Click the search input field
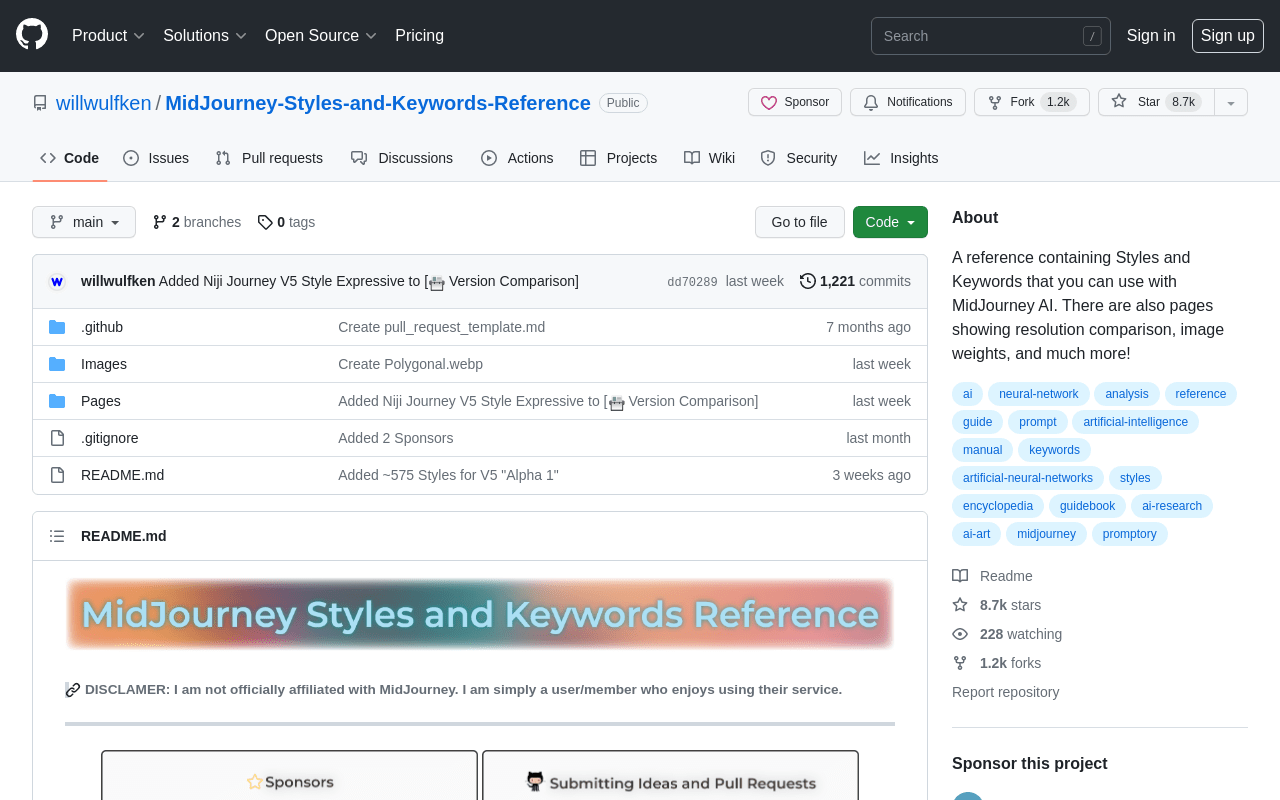The height and width of the screenshot is (800, 1280). point(991,36)
